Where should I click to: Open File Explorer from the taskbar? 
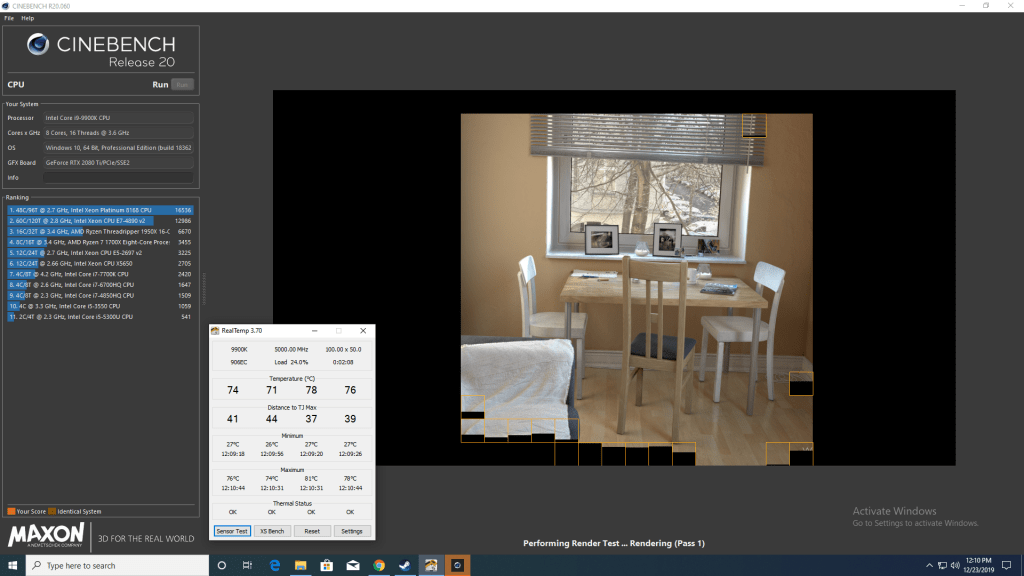click(x=300, y=566)
